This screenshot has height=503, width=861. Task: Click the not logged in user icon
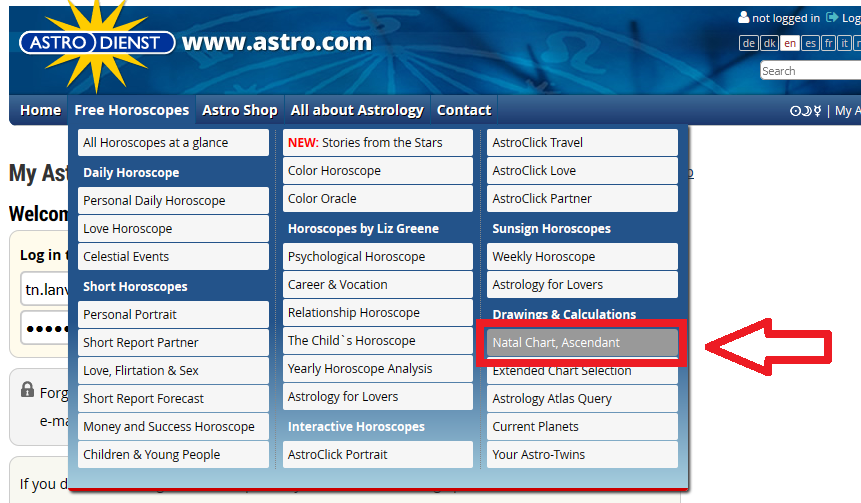click(743, 18)
